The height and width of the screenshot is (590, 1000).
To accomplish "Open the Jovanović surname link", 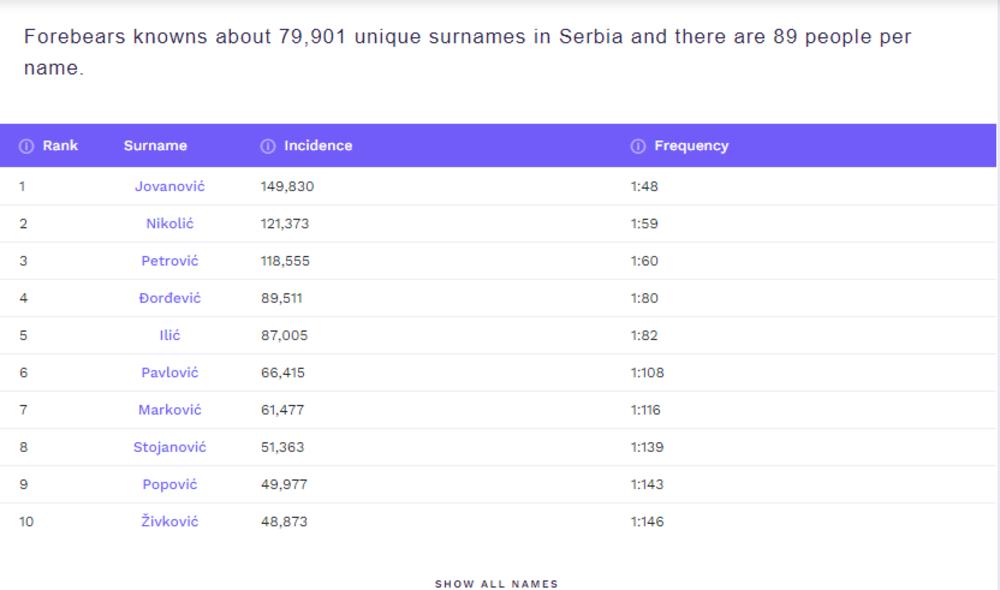I will (x=170, y=186).
